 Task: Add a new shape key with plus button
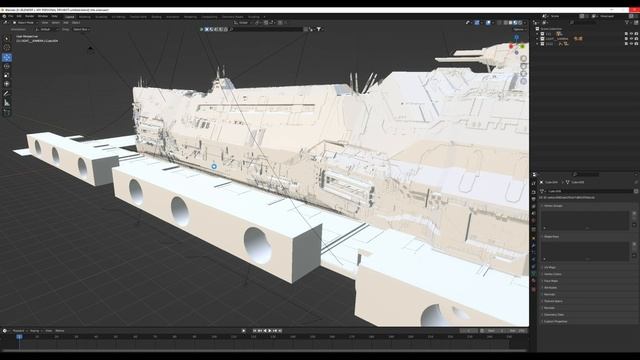[634, 244]
